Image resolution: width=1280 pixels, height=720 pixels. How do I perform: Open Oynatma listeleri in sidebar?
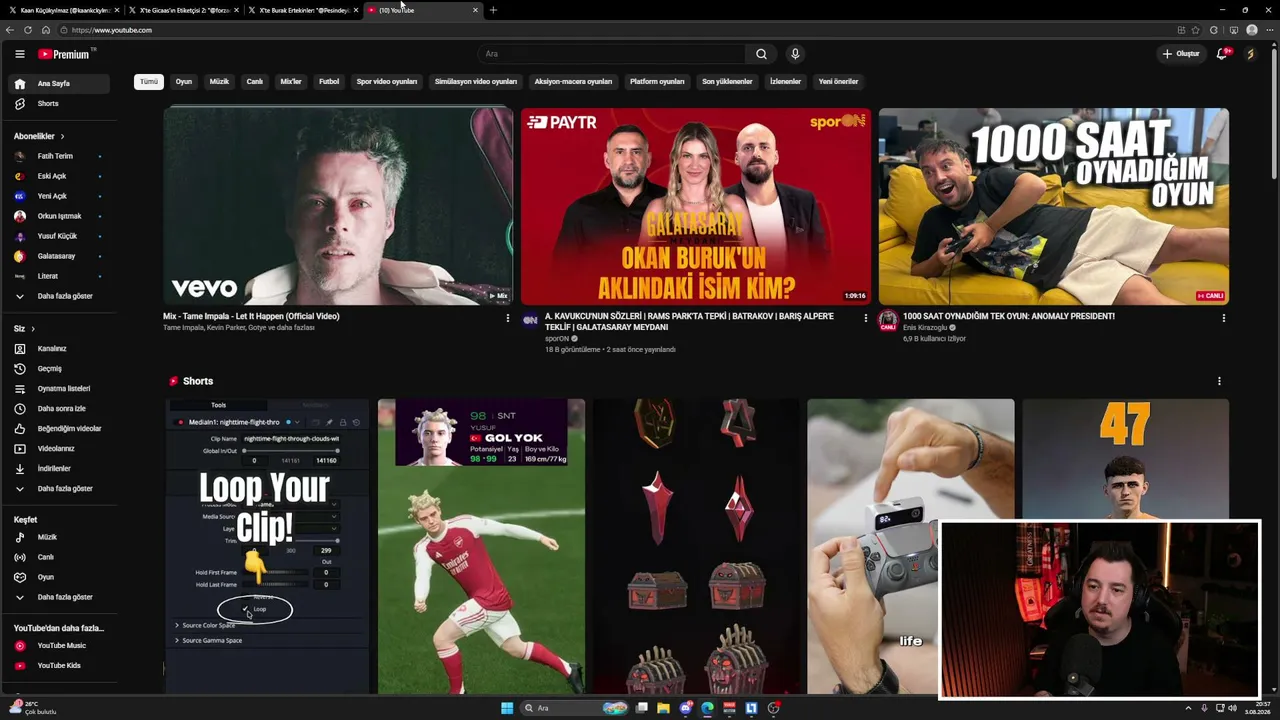point(62,388)
